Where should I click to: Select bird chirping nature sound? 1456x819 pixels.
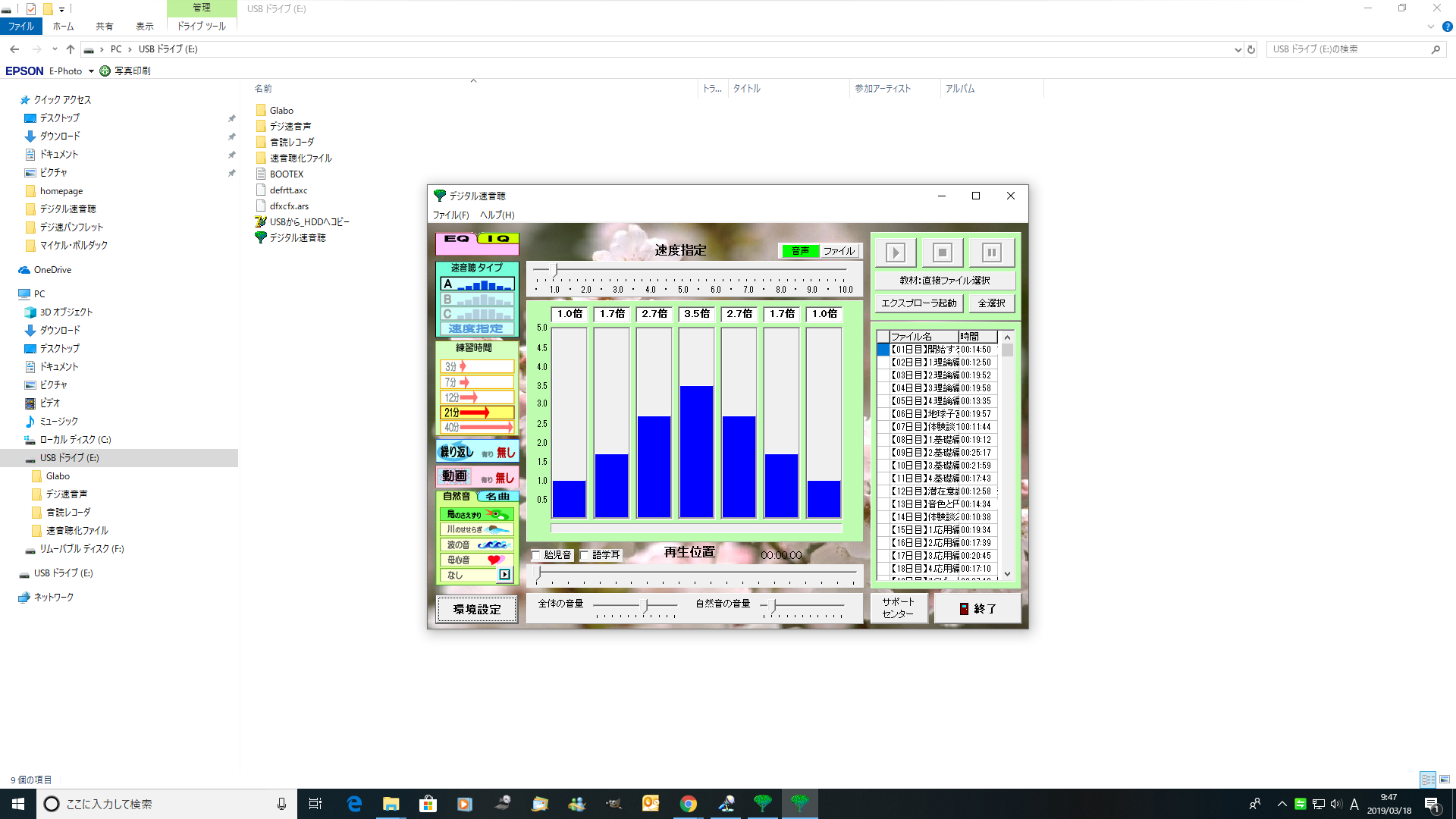coord(476,515)
